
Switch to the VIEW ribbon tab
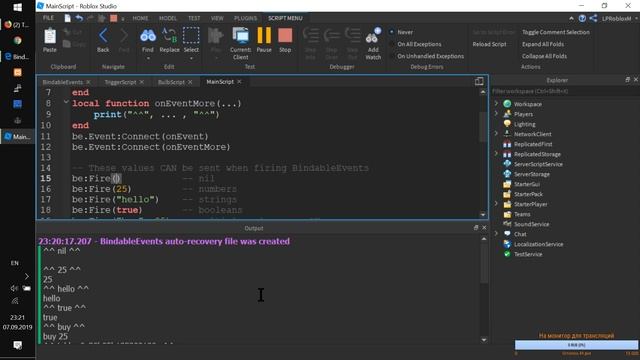pyautogui.click(x=217, y=18)
